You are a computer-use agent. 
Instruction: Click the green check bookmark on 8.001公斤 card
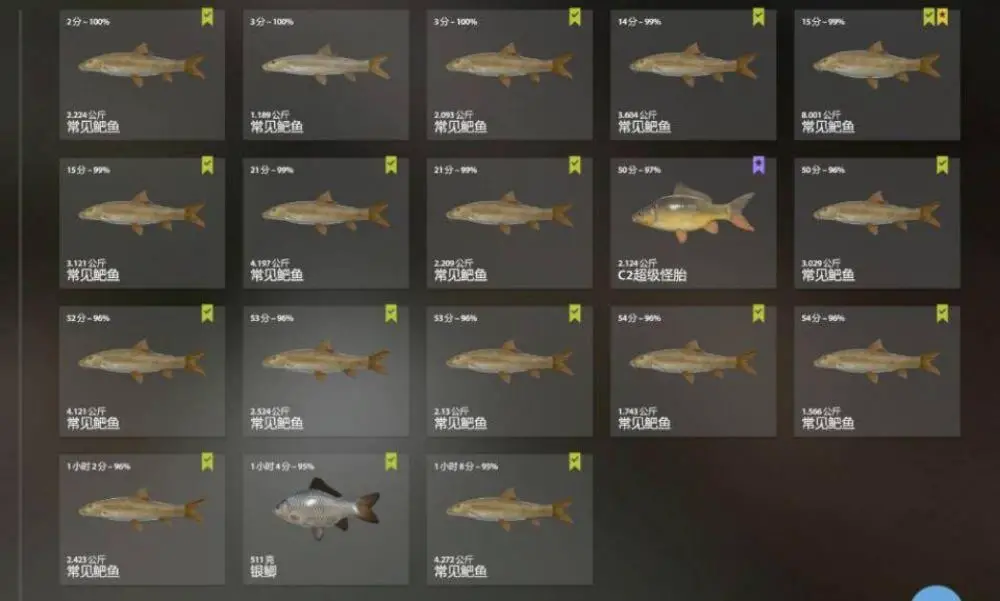pos(929,17)
